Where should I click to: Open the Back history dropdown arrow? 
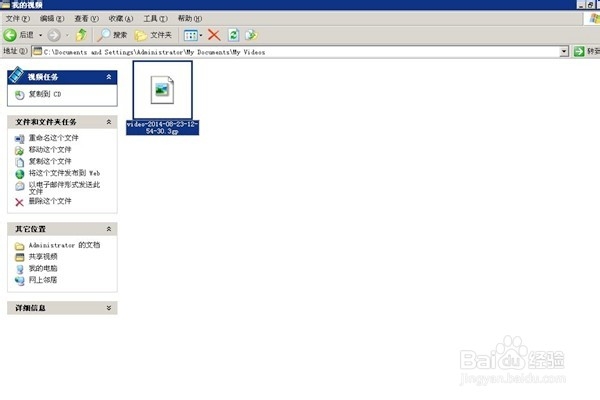[41, 35]
